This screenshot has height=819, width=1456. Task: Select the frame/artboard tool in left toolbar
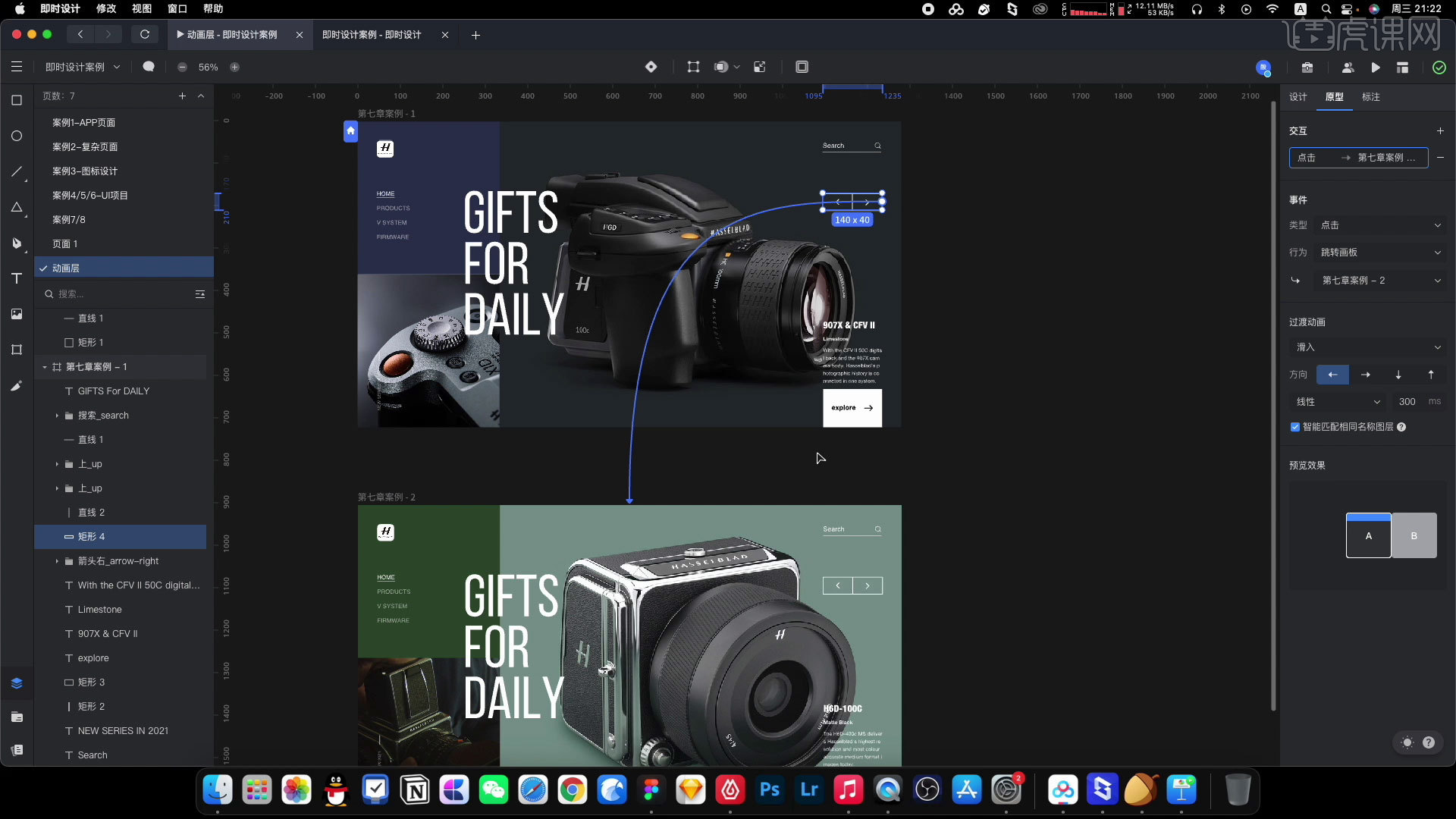(17, 100)
